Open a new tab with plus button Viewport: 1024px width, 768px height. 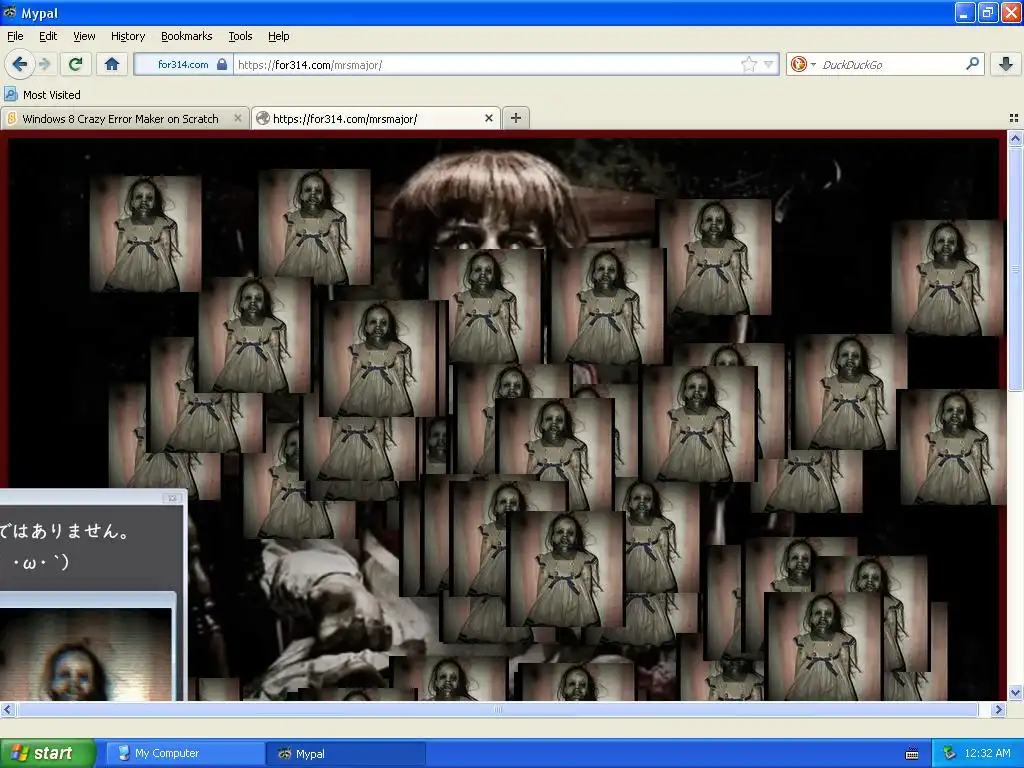[516, 118]
